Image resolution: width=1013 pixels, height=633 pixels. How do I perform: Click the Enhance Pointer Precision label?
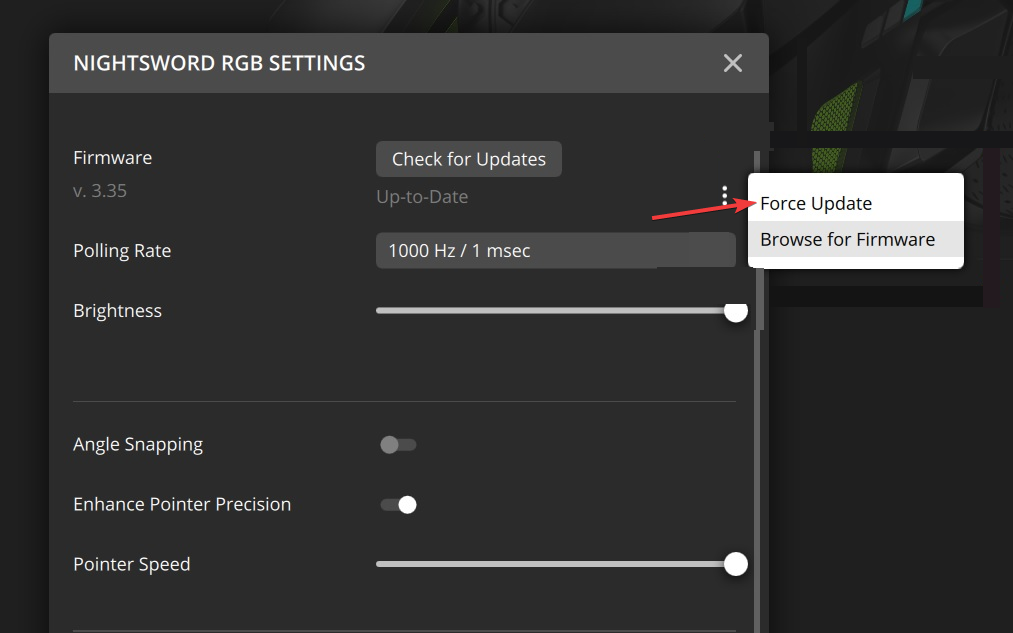tap(182, 504)
